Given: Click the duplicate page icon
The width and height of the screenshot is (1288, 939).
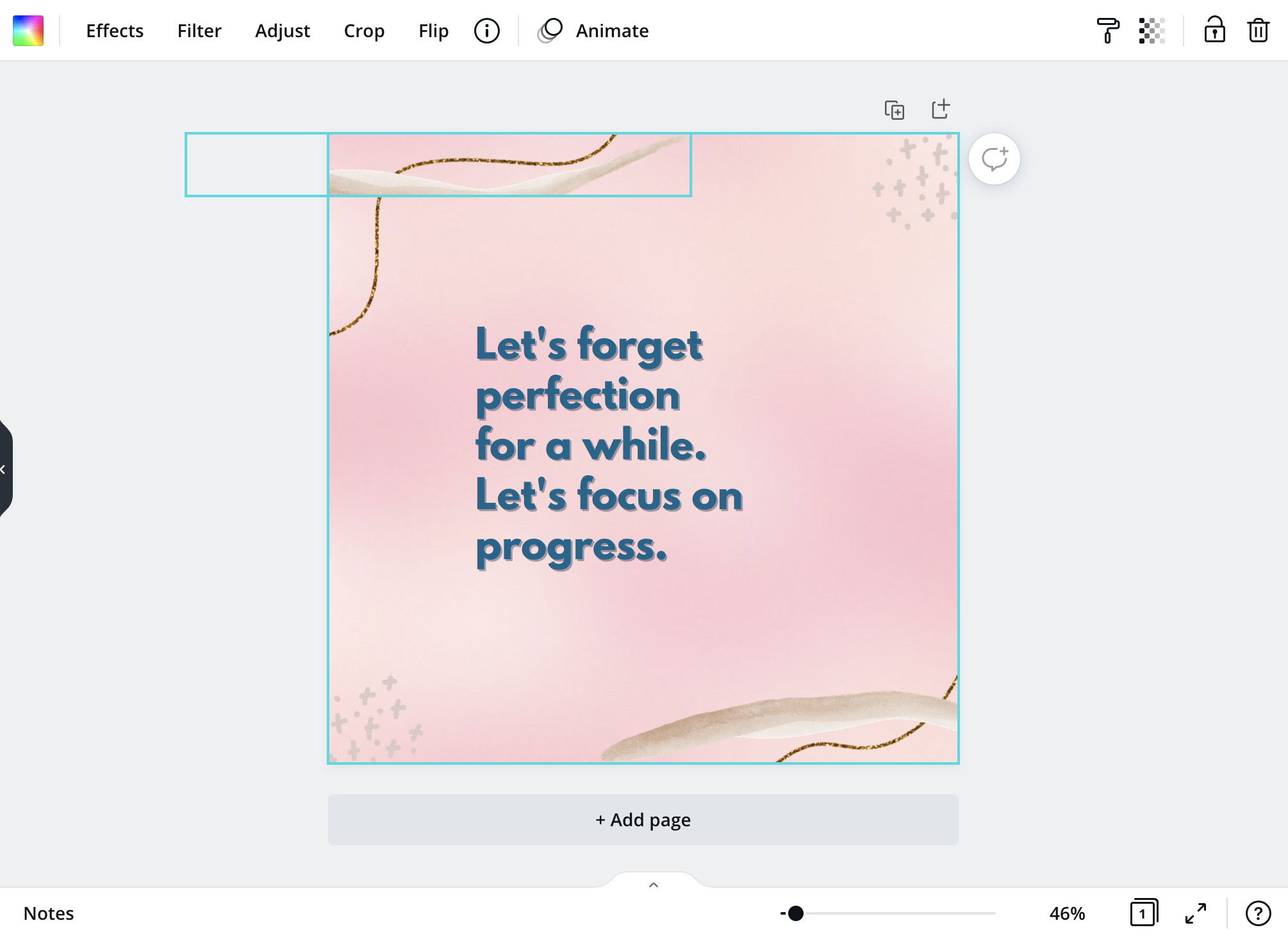Looking at the screenshot, I should point(895,110).
